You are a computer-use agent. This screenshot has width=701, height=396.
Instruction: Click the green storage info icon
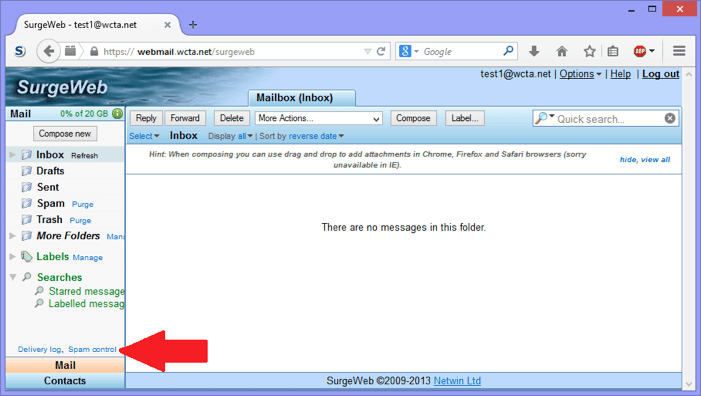(x=117, y=114)
